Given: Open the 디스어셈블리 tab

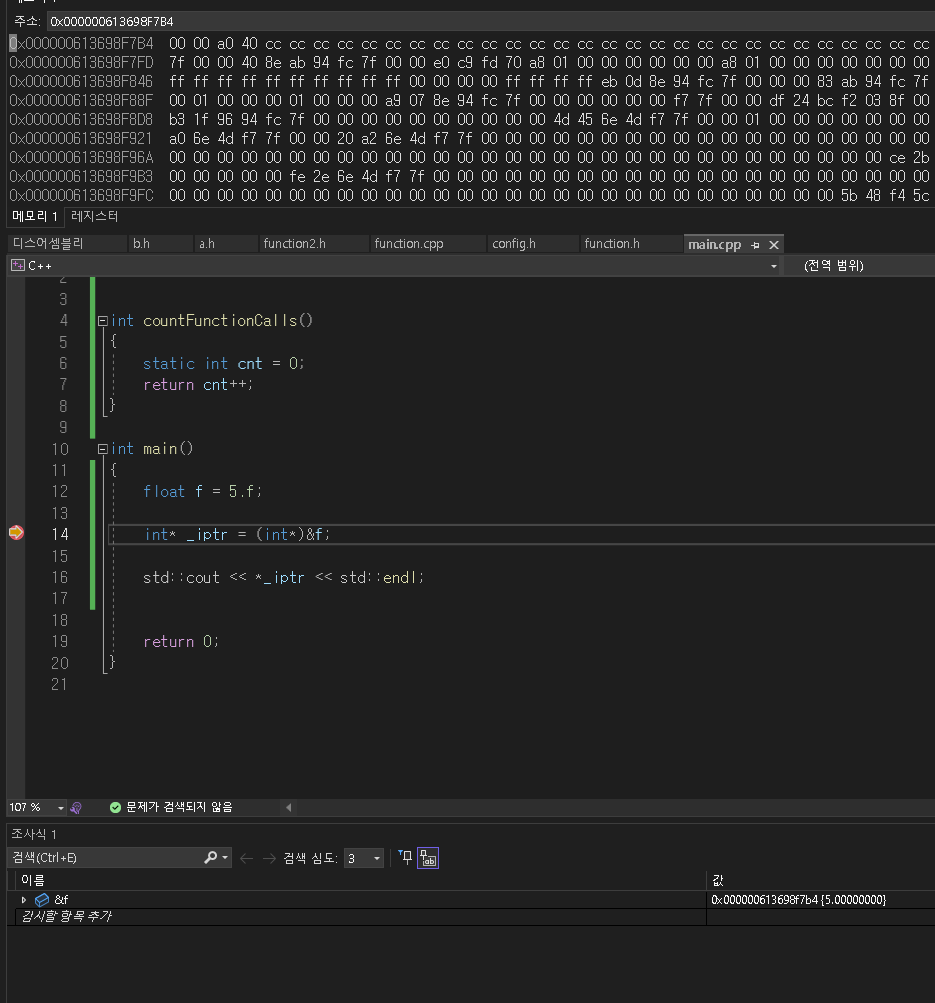Looking at the screenshot, I should [x=48, y=244].
